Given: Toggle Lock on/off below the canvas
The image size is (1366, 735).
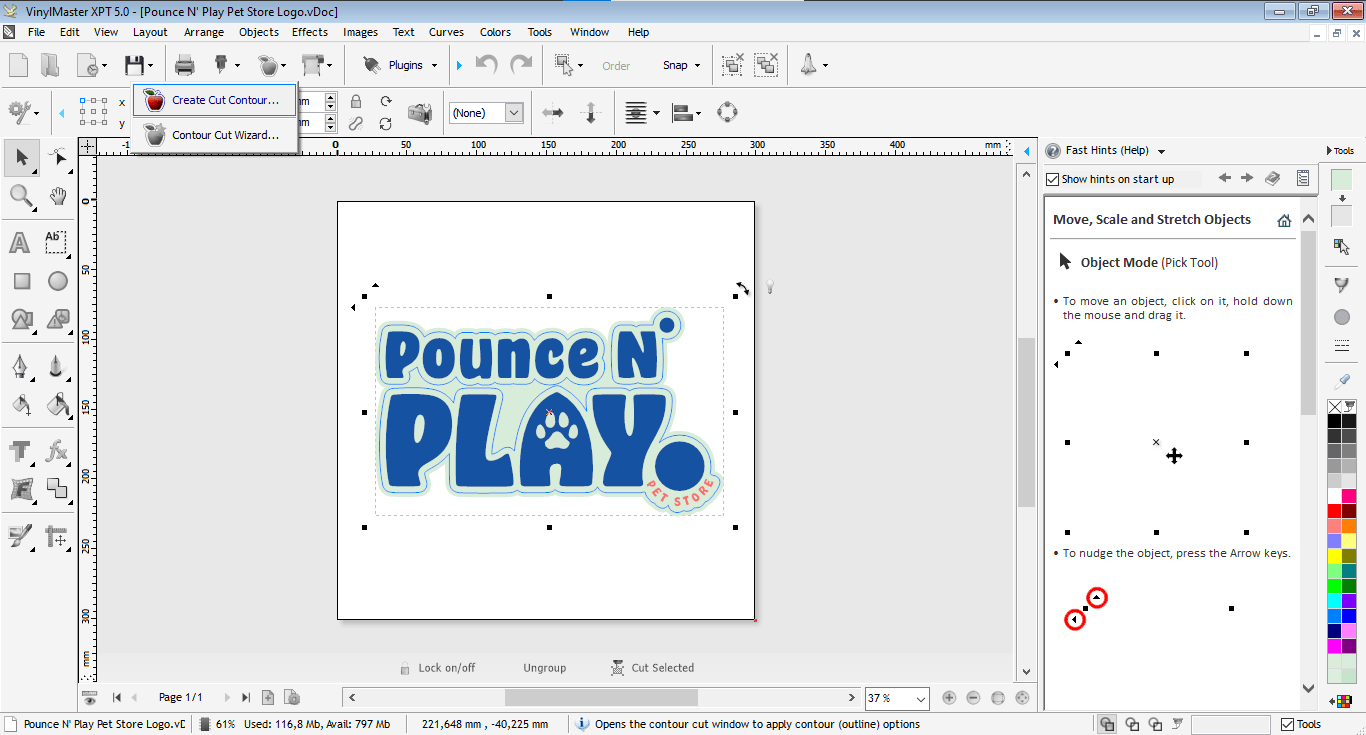Looking at the screenshot, I should click(437, 668).
